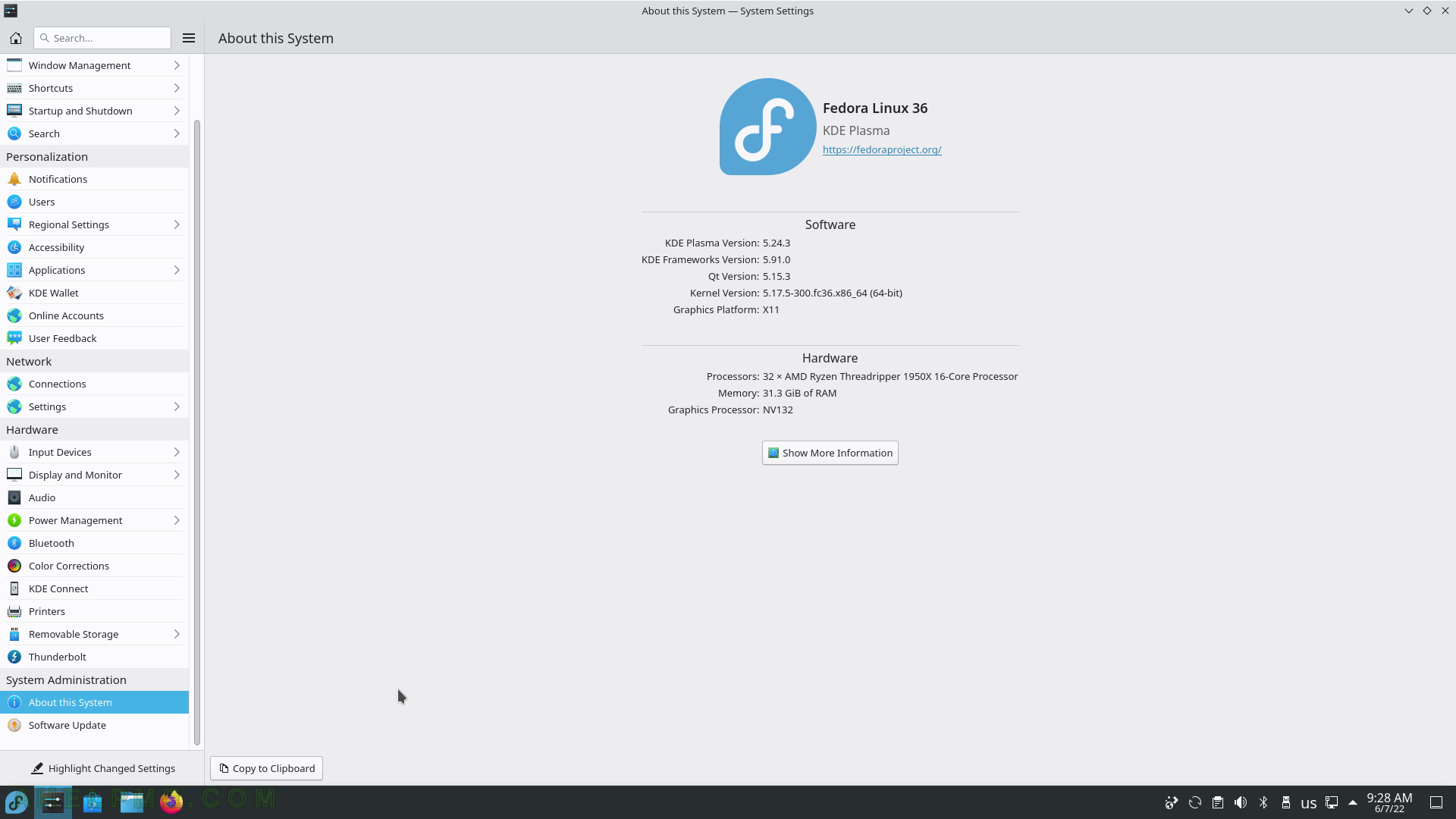Click the Accessibility icon
Image resolution: width=1456 pixels, height=819 pixels.
[x=14, y=247]
